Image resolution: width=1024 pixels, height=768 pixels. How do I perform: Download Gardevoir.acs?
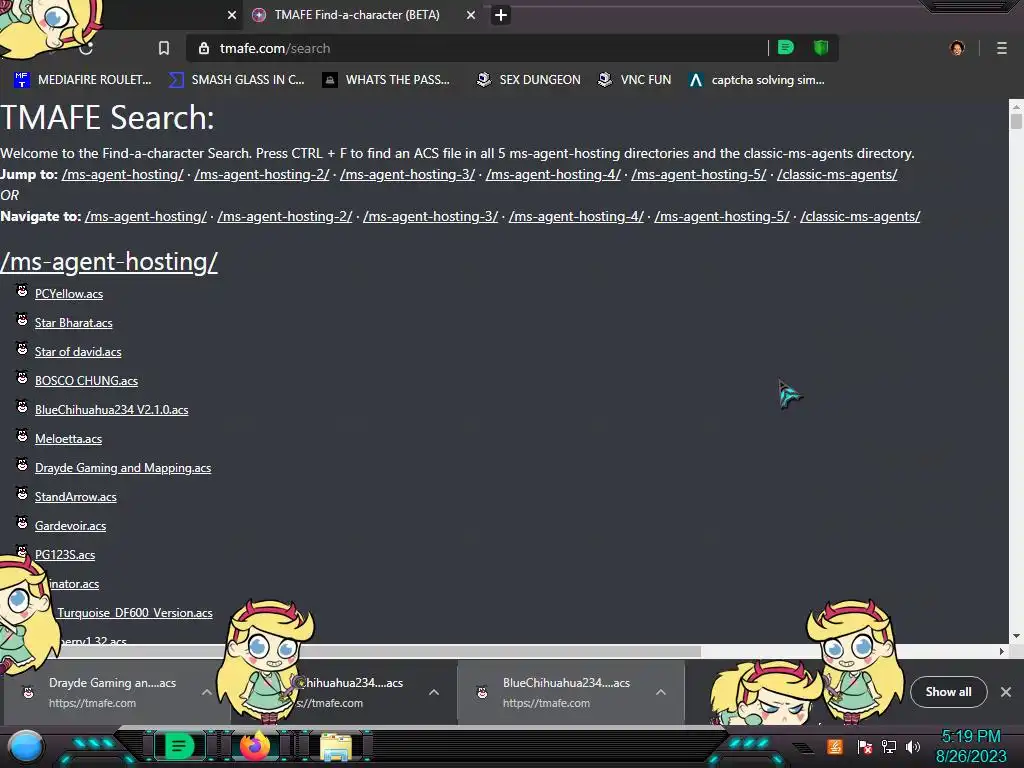(70, 526)
